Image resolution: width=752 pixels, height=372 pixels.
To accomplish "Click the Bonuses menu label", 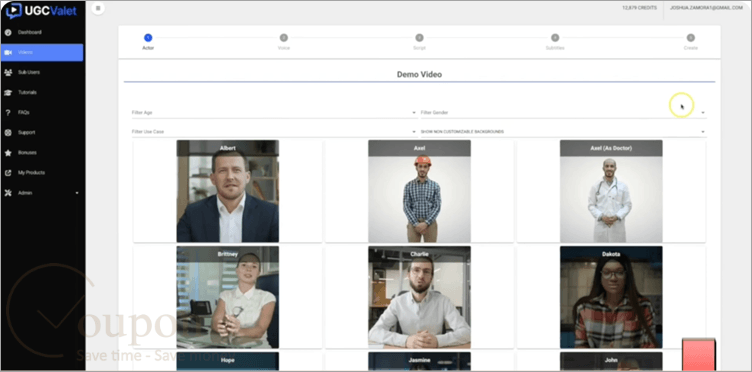I will 27,153.
